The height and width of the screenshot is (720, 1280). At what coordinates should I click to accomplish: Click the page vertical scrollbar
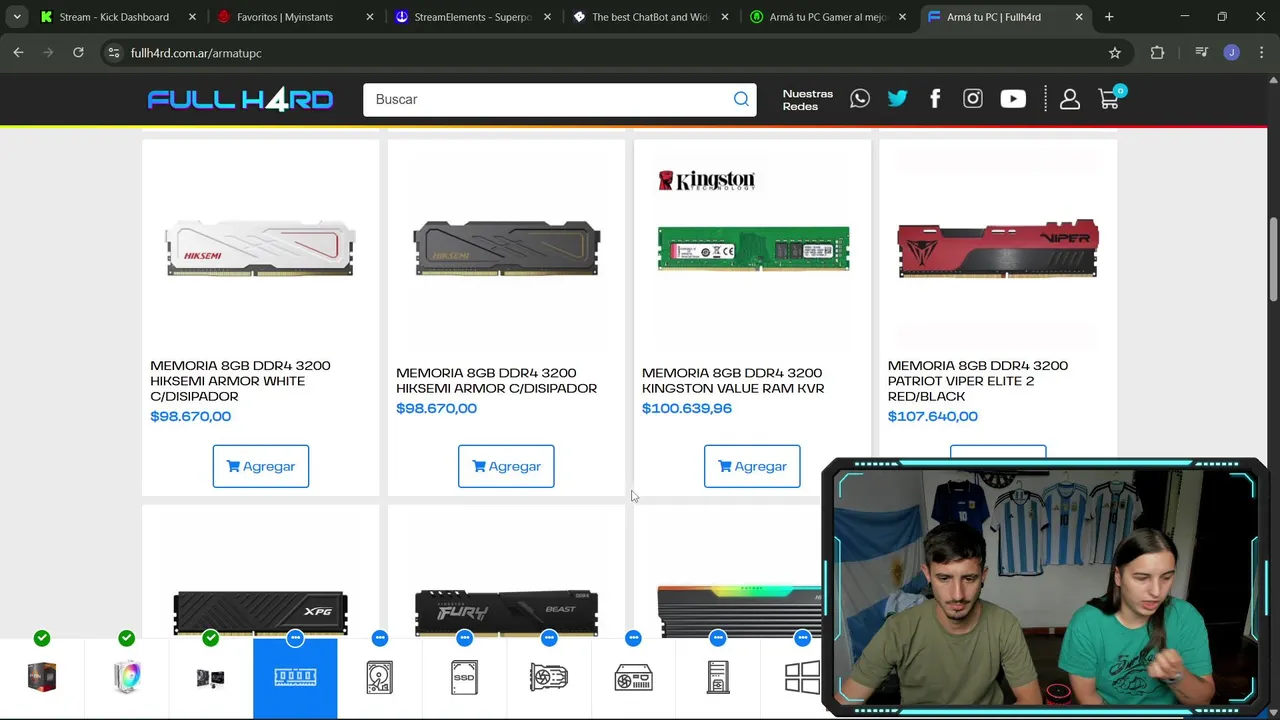pos(1273,258)
